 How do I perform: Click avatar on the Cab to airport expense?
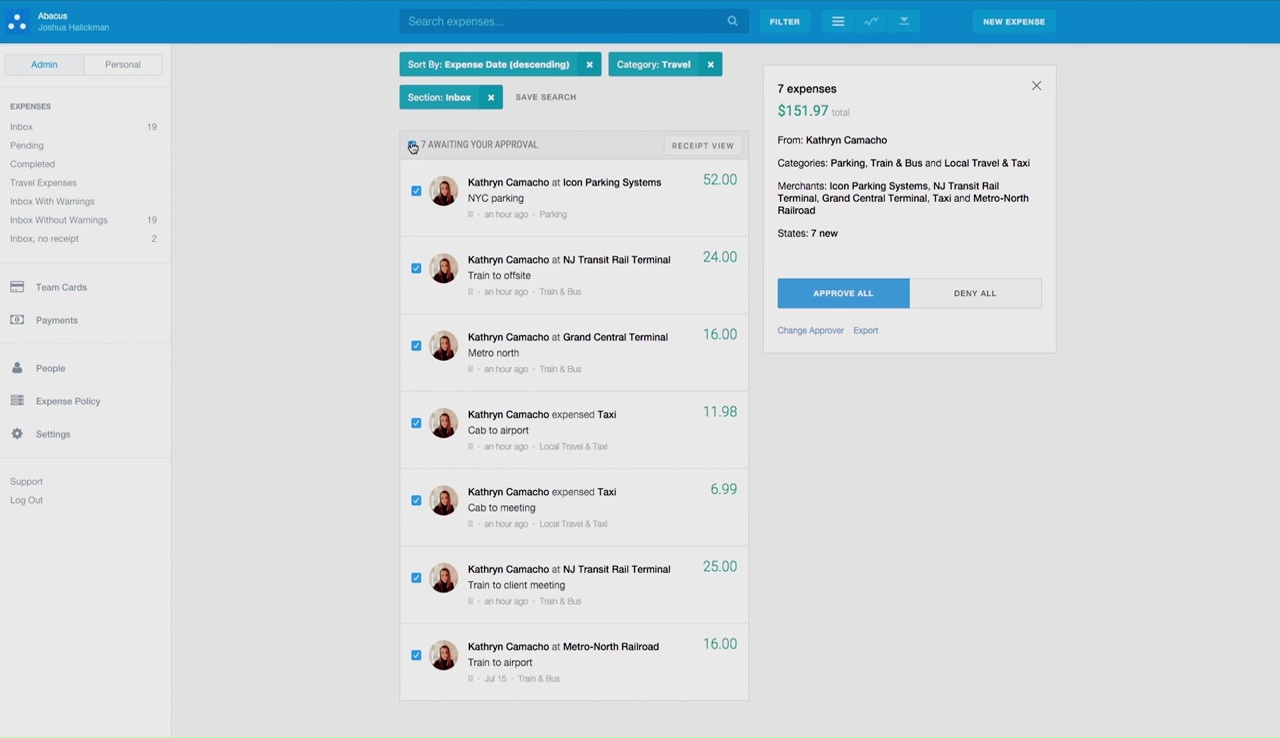(x=443, y=423)
